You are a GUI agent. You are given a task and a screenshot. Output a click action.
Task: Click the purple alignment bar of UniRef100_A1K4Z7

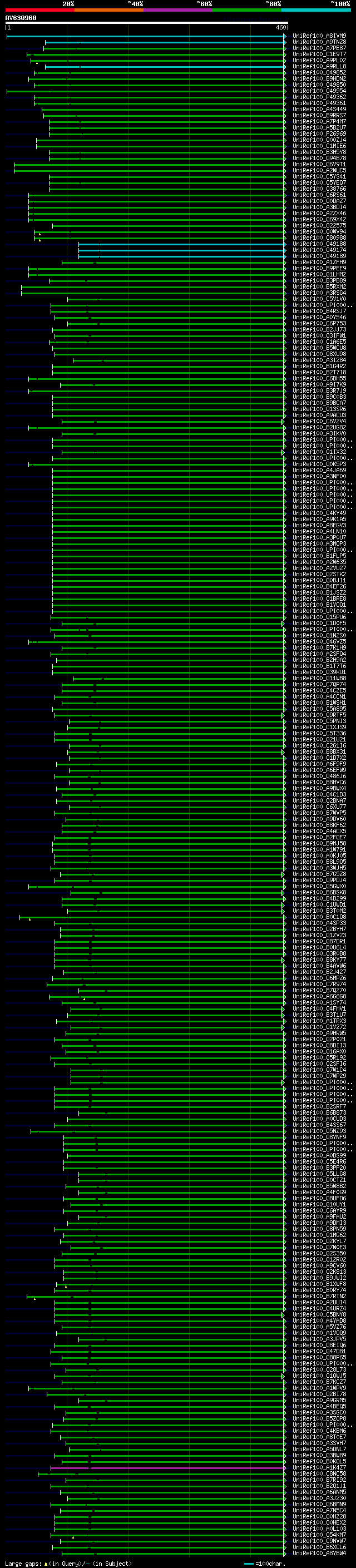168,1468
